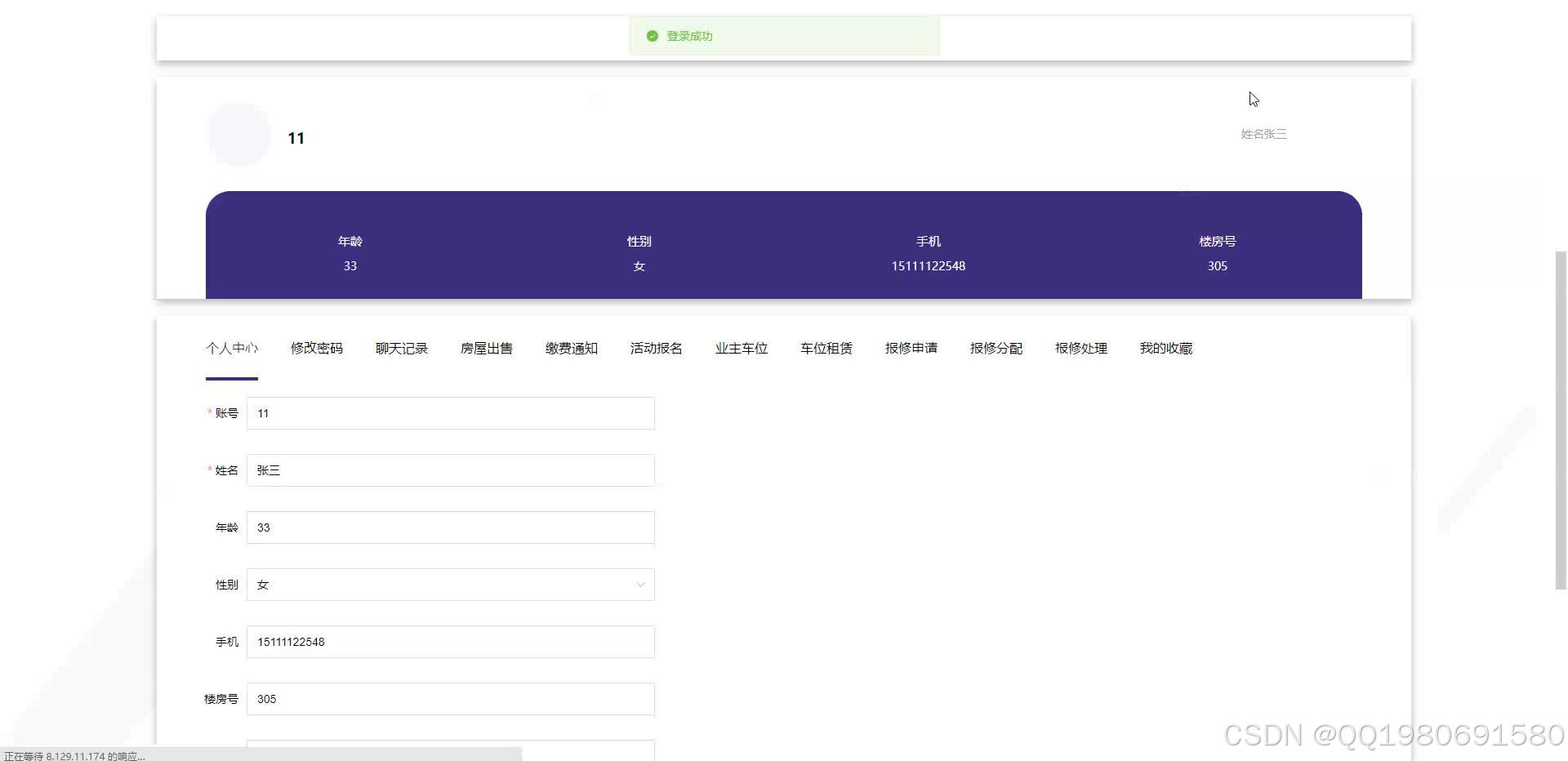Go to the 房屋出售 tab
This screenshot has height=761, width=1568.
[487, 349]
